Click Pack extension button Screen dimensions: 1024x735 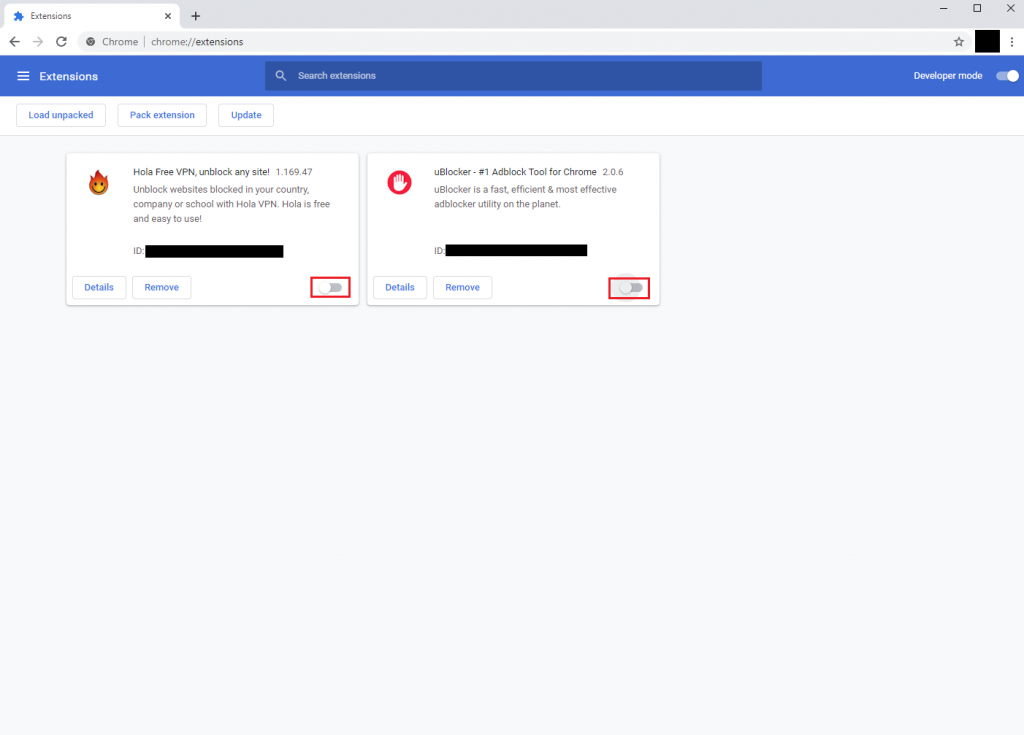click(x=162, y=115)
